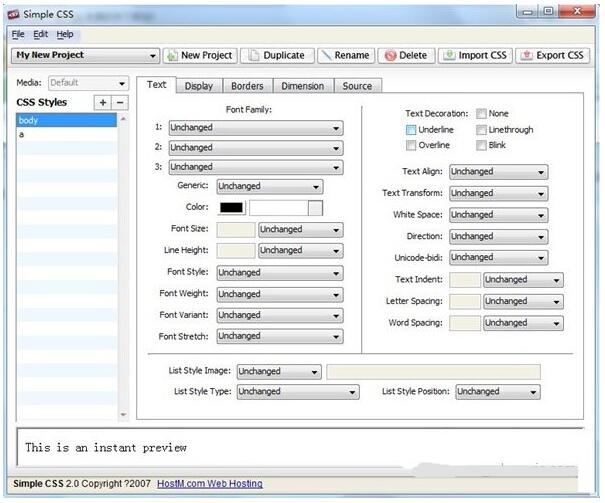Open the Font Size unit dropdown
This screenshot has width=605, height=503.
click(301, 230)
